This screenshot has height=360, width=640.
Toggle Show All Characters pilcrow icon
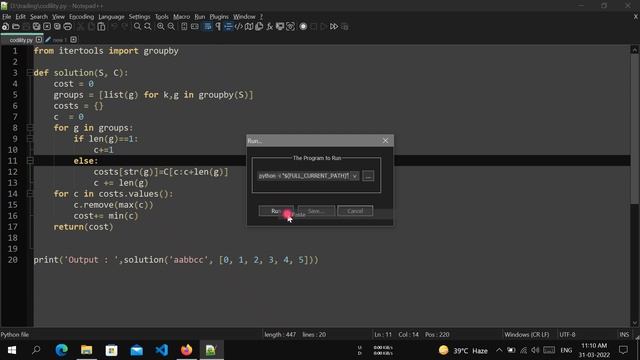click(218, 27)
